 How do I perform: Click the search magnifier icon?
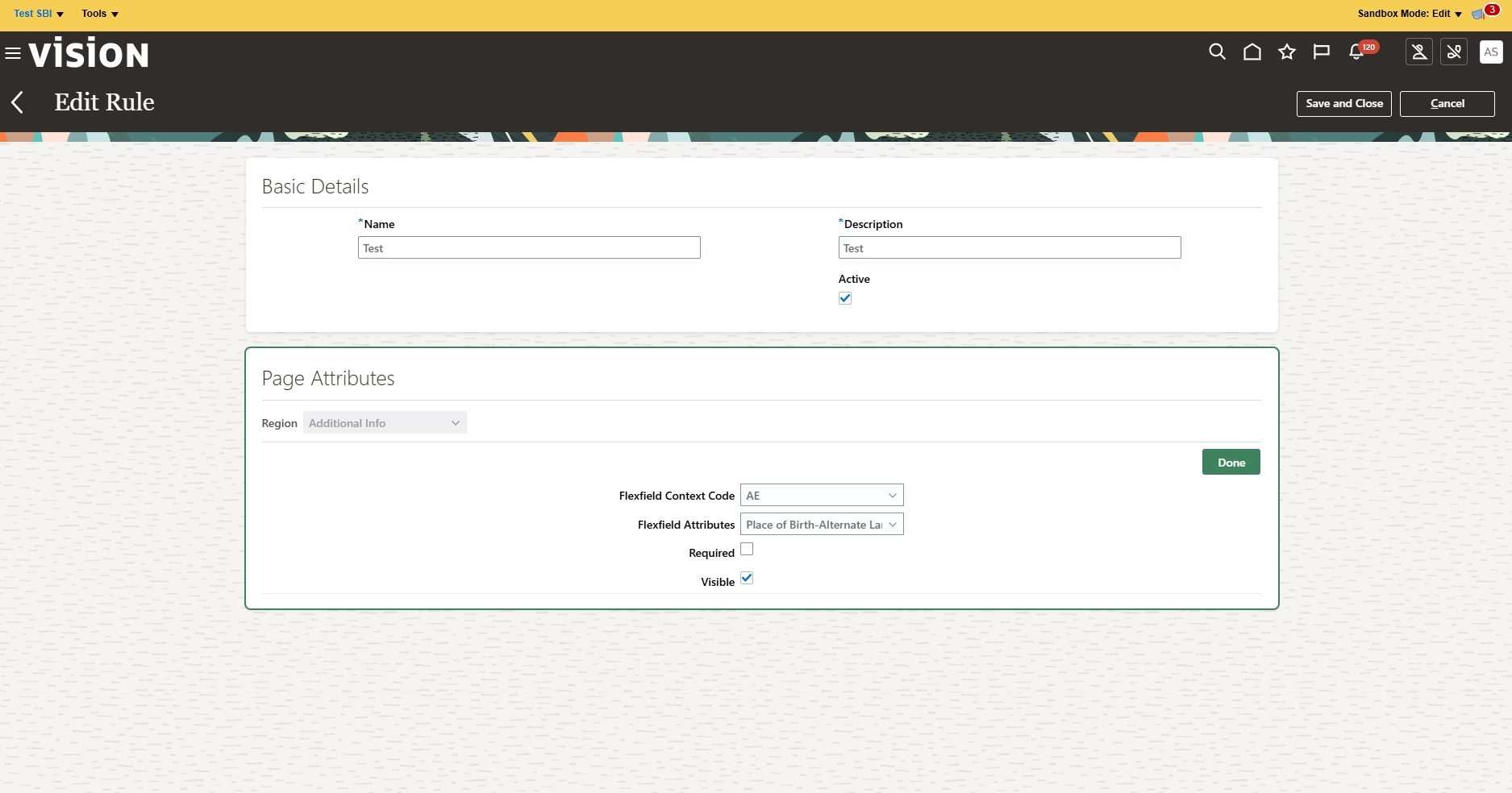click(1217, 52)
